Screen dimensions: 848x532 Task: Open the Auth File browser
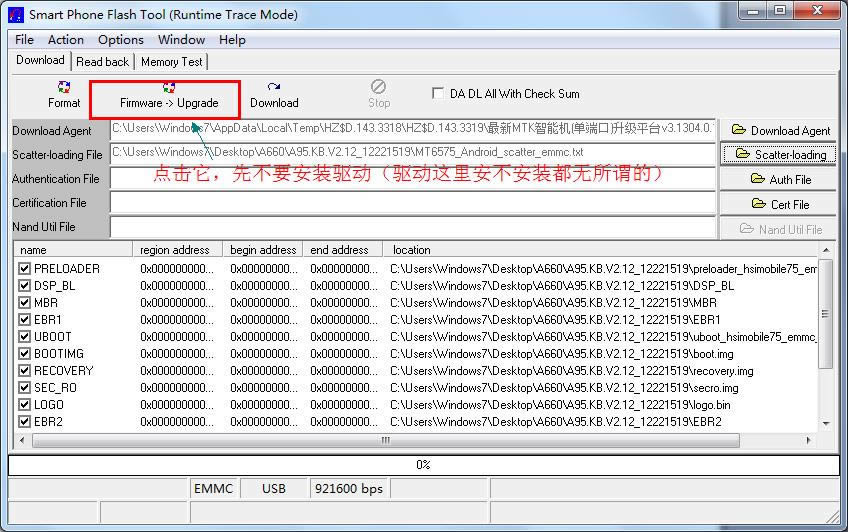(779, 179)
